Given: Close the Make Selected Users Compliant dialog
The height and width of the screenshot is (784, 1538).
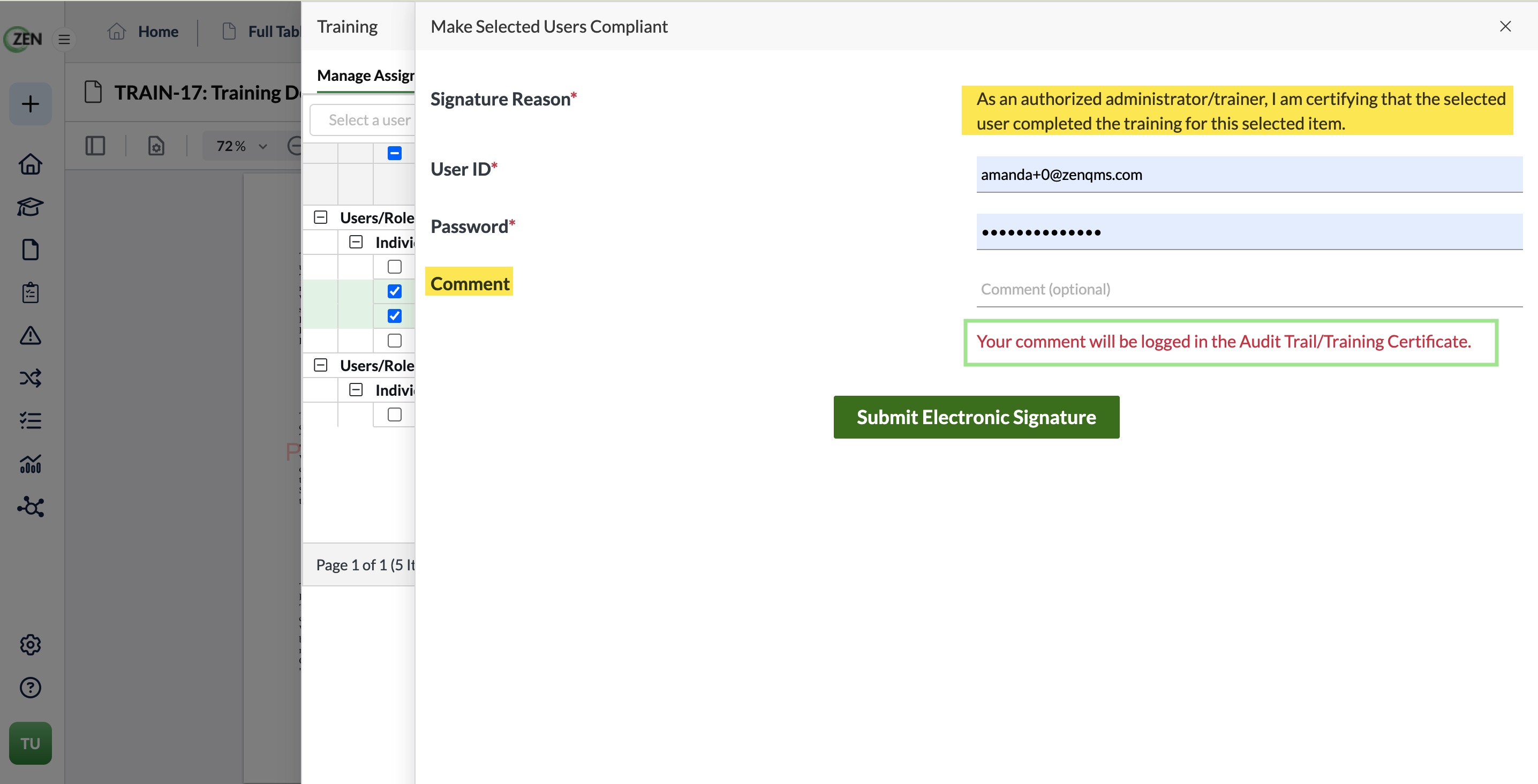Looking at the screenshot, I should pos(1505,26).
